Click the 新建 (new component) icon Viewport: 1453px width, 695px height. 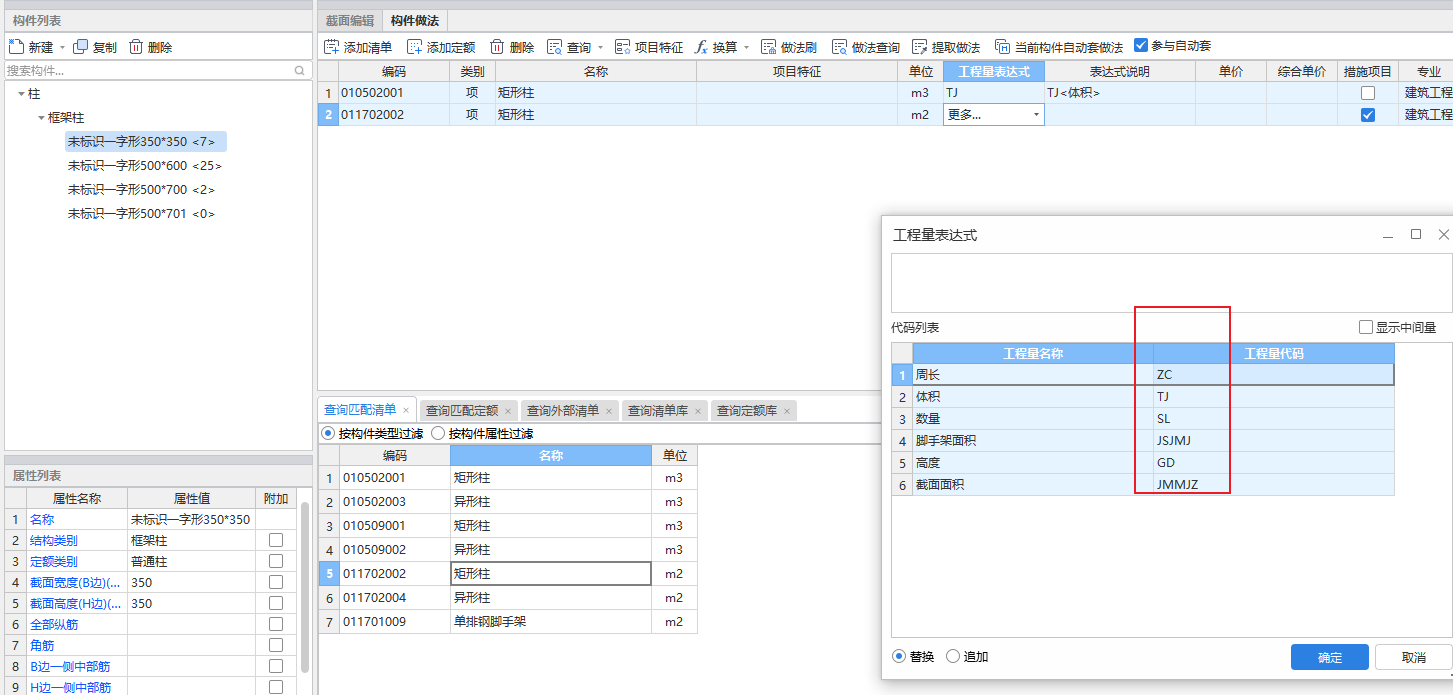click(x=16, y=47)
